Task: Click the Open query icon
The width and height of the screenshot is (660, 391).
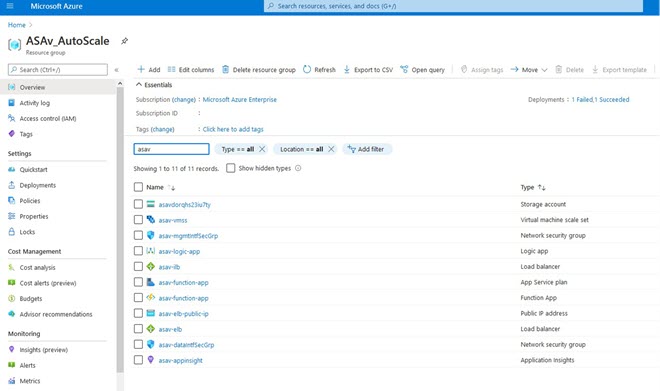Action: pos(404,69)
